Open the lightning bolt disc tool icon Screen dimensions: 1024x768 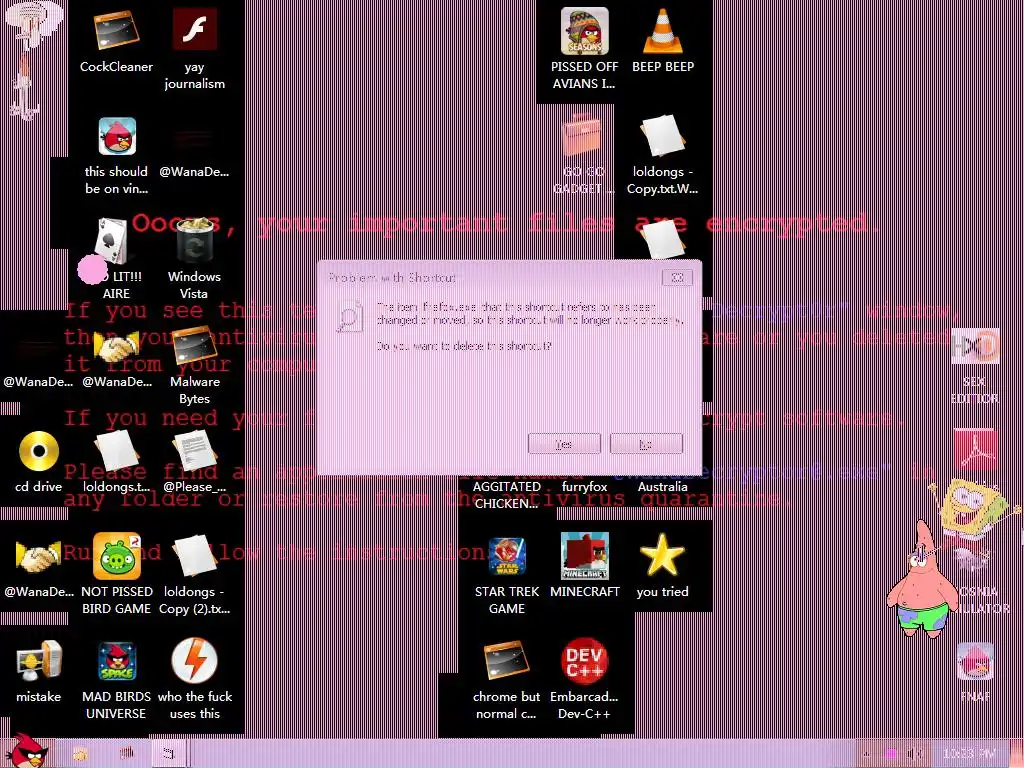(x=195, y=661)
